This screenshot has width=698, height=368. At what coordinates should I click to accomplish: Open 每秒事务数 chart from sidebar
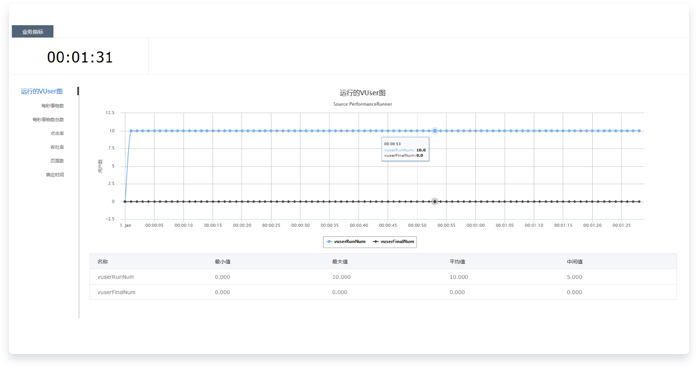pyautogui.click(x=53, y=106)
